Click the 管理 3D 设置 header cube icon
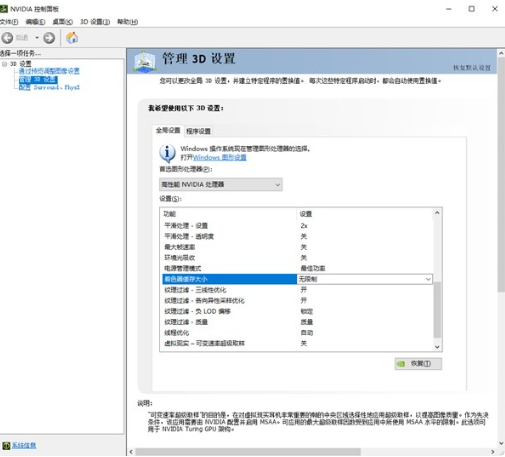 click(x=145, y=61)
